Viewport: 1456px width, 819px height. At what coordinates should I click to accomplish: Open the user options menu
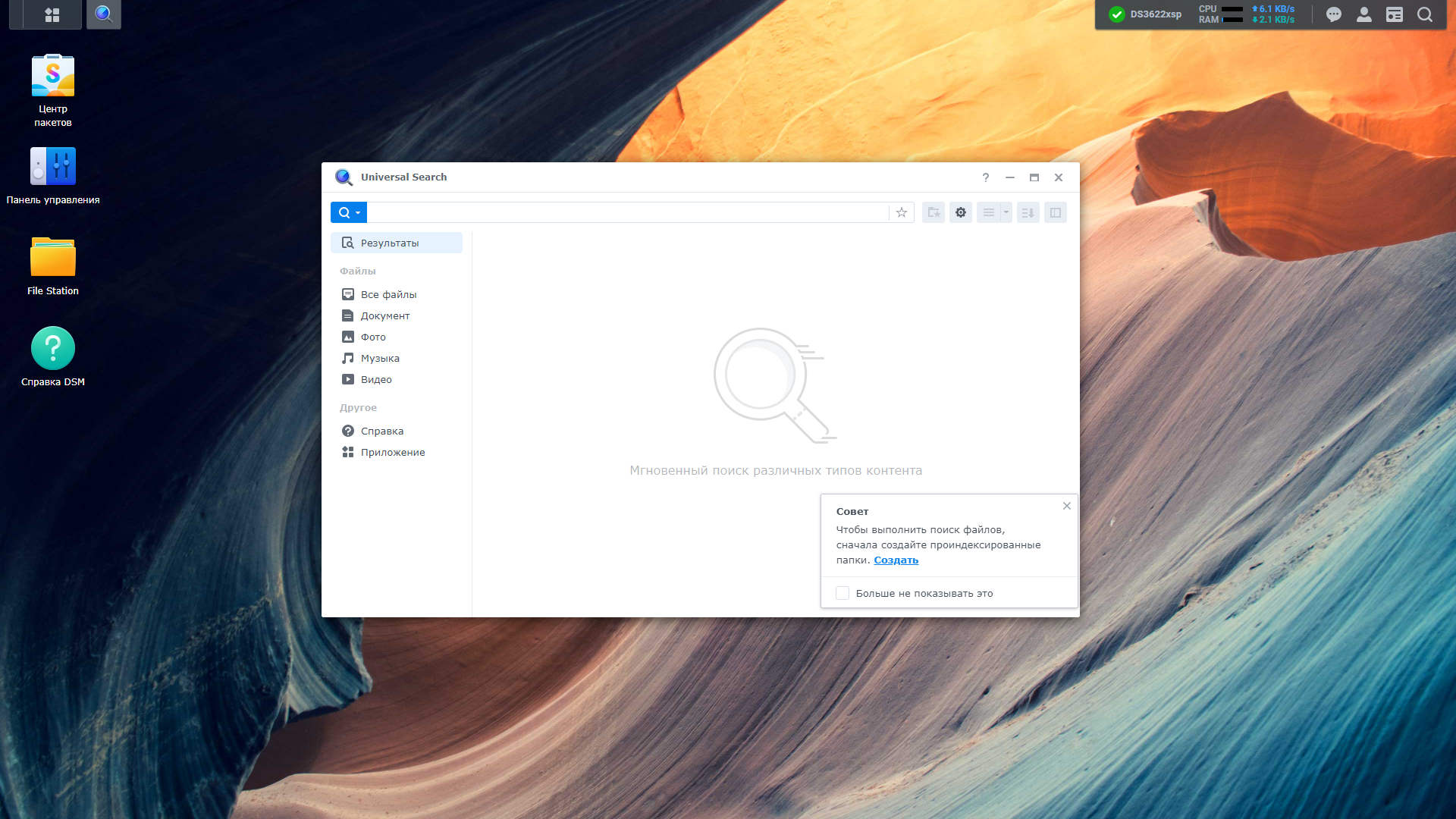point(1364,14)
